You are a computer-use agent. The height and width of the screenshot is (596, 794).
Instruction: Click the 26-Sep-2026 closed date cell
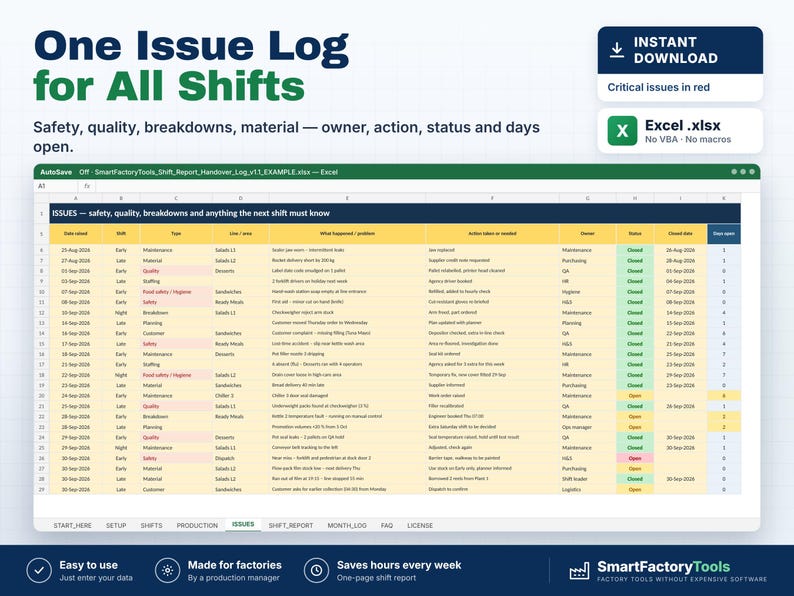[x=680, y=406]
